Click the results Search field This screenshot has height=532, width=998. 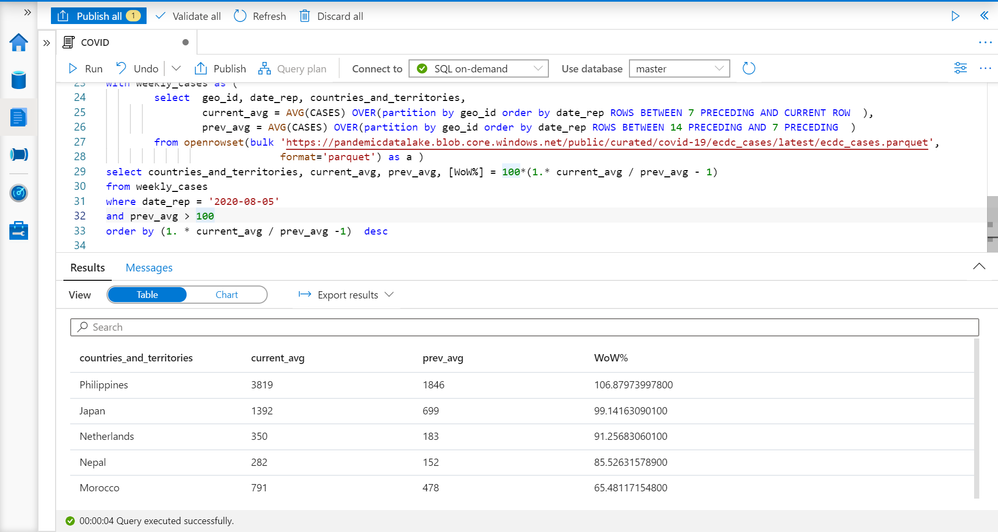pyautogui.click(x=524, y=327)
